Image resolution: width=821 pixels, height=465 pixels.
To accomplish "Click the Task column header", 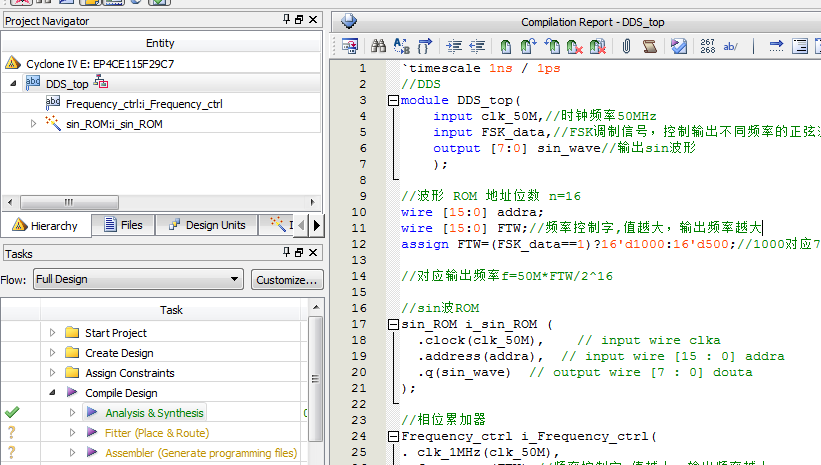I will (x=171, y=310).
